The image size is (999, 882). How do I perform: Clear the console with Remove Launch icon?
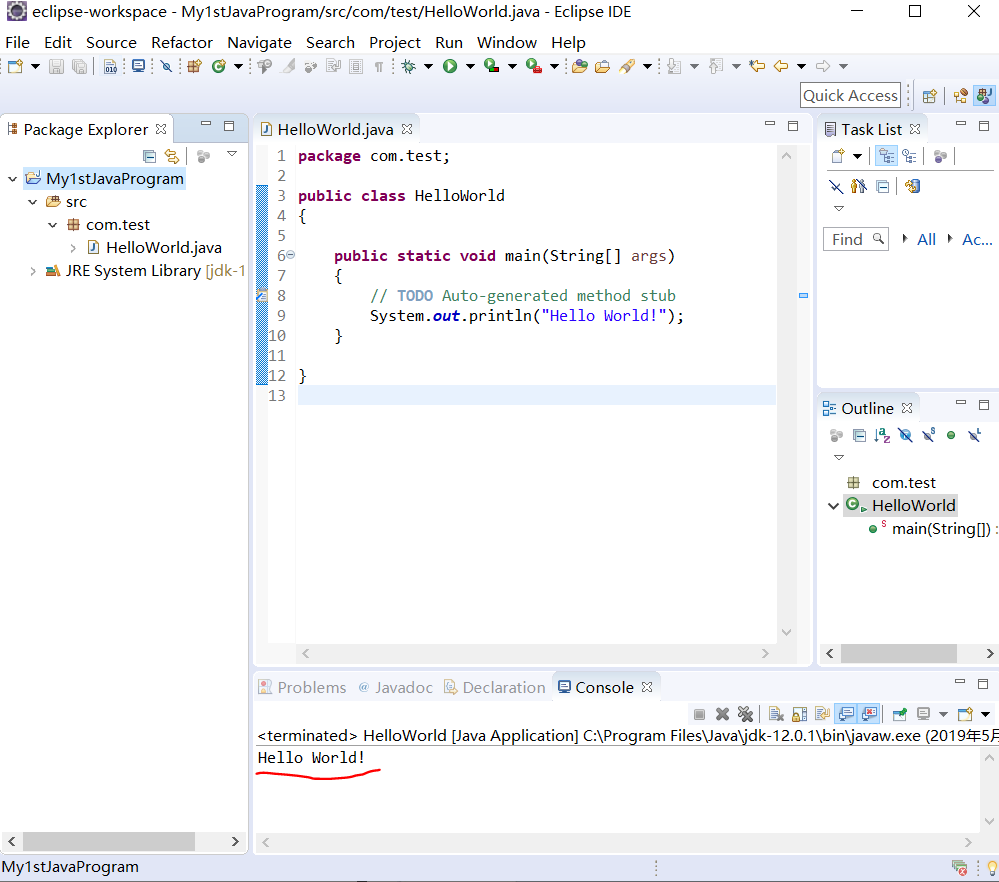click(722, 714)
